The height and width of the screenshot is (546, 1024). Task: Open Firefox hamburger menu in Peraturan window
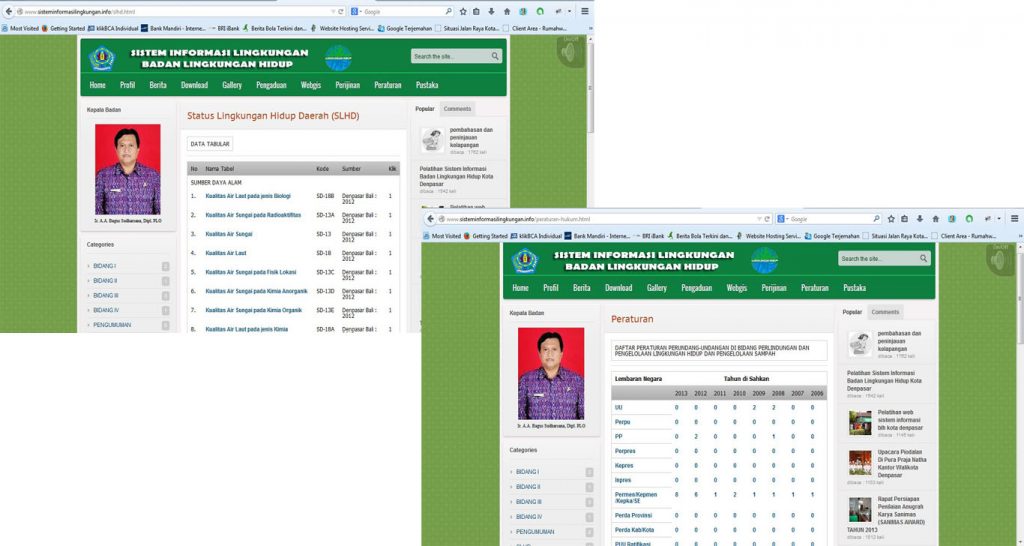click(x=1014, y=219)
